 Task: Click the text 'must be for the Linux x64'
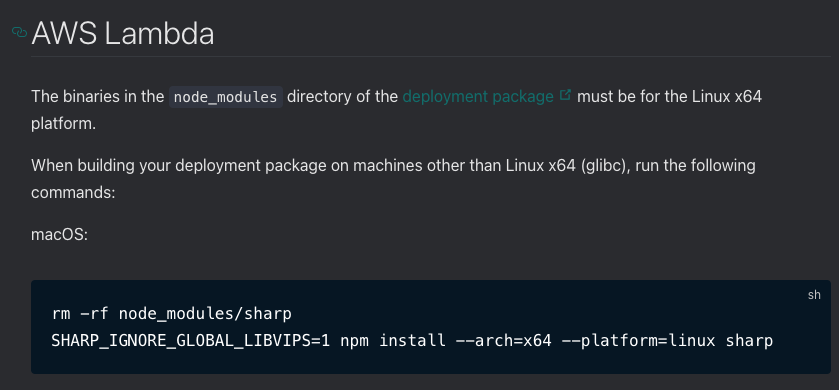[669, 97]
